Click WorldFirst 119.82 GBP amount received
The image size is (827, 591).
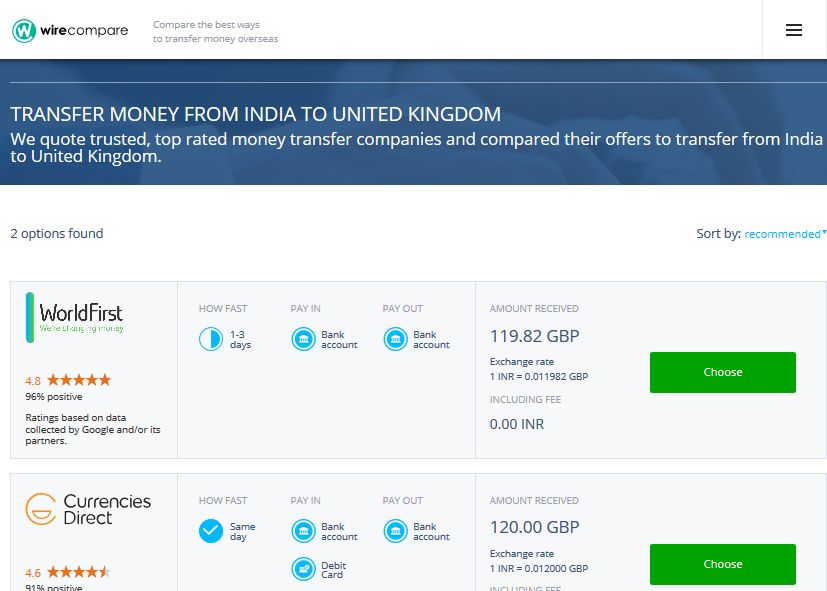pos(534,336)
